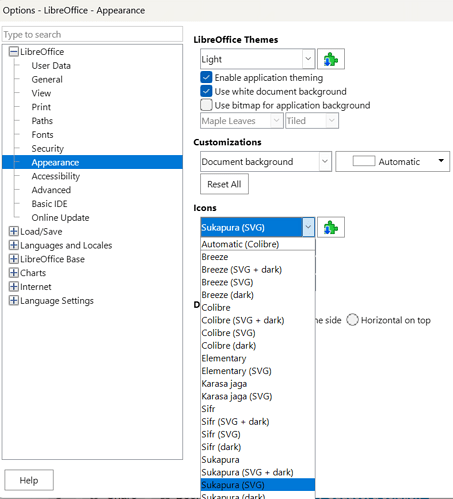Viewport: 453px width, 499px height.
Task: Click the themes extension puzzle icon
Action: coord(331,59)
